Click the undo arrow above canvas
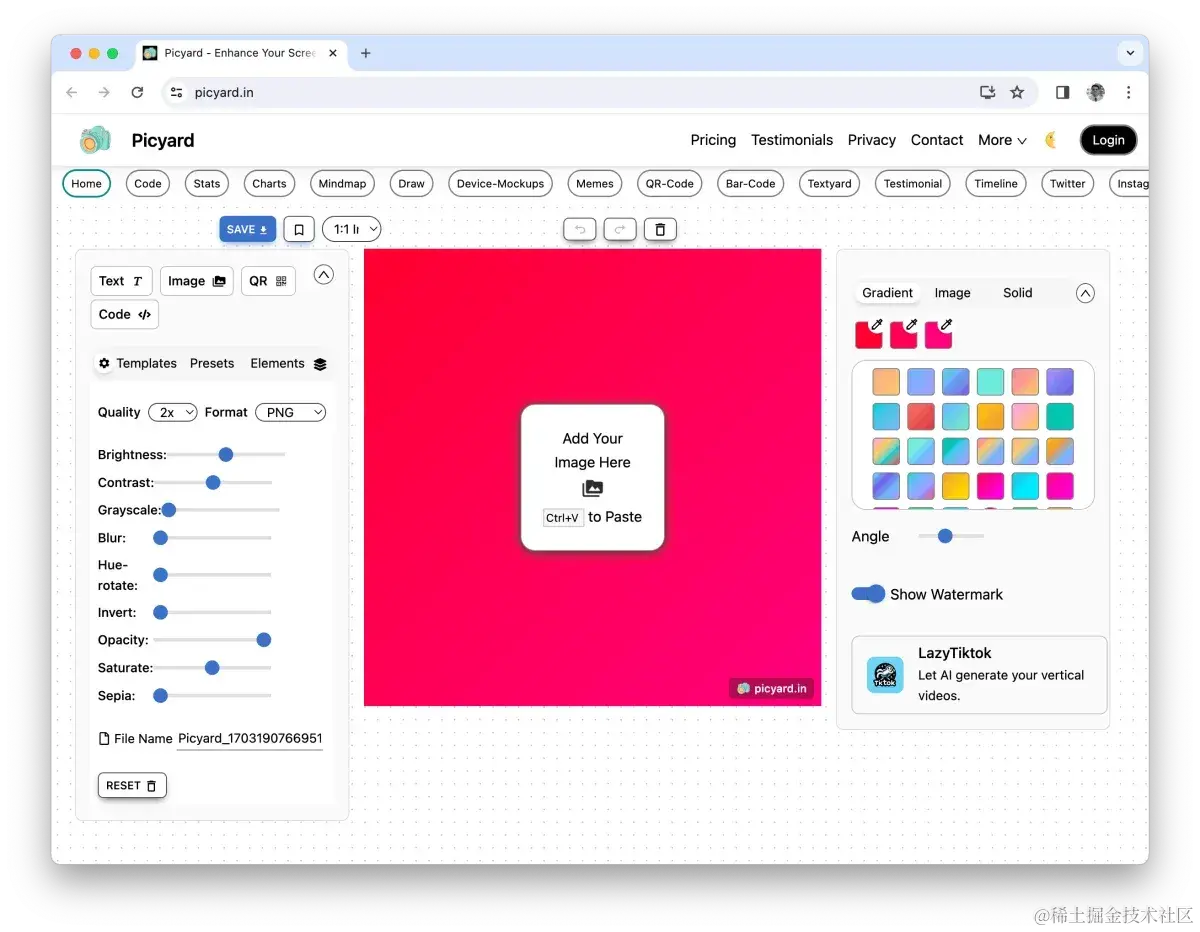The height and width of the screenshot is (932, 1200). click(x=580, y=229)
